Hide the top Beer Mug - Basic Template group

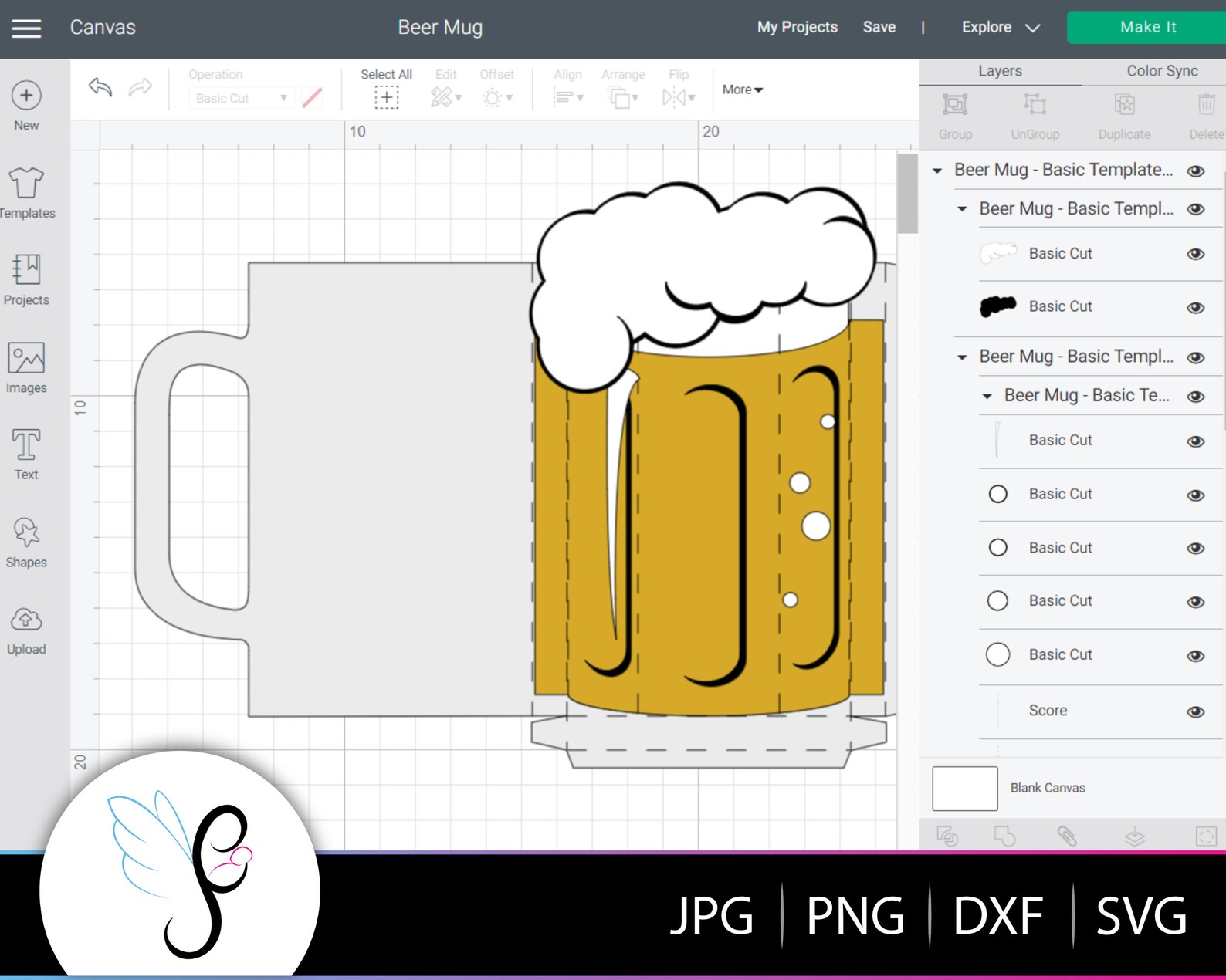[x=1196, y=171]
